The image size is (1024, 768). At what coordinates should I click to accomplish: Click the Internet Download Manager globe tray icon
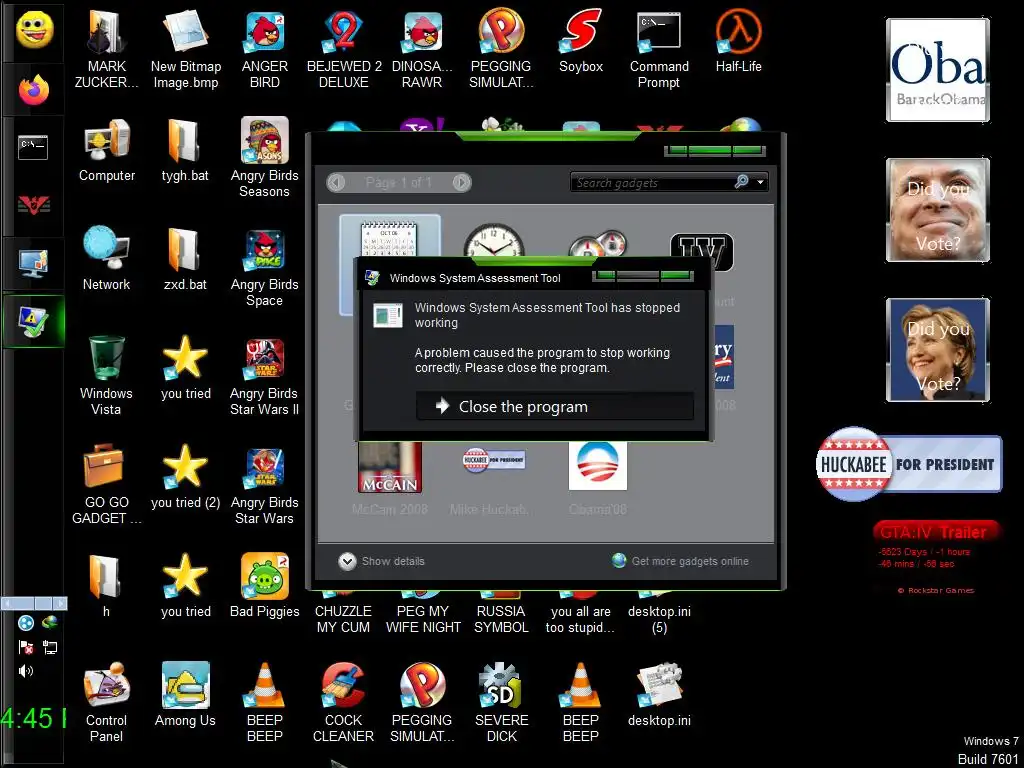(x=50, y=623)
